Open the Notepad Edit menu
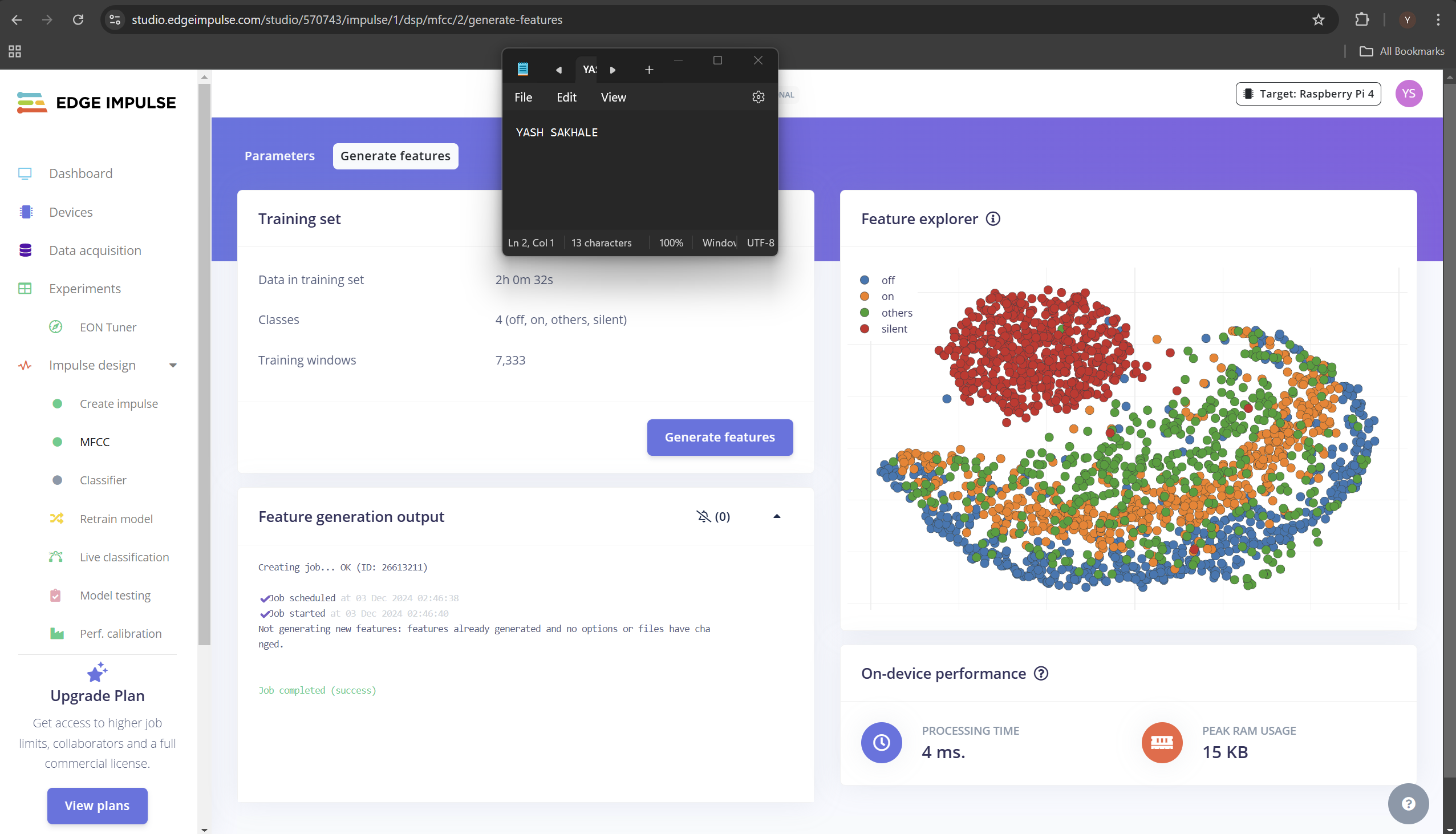Viewport: 1456px width, 834px height. point(566,98)
